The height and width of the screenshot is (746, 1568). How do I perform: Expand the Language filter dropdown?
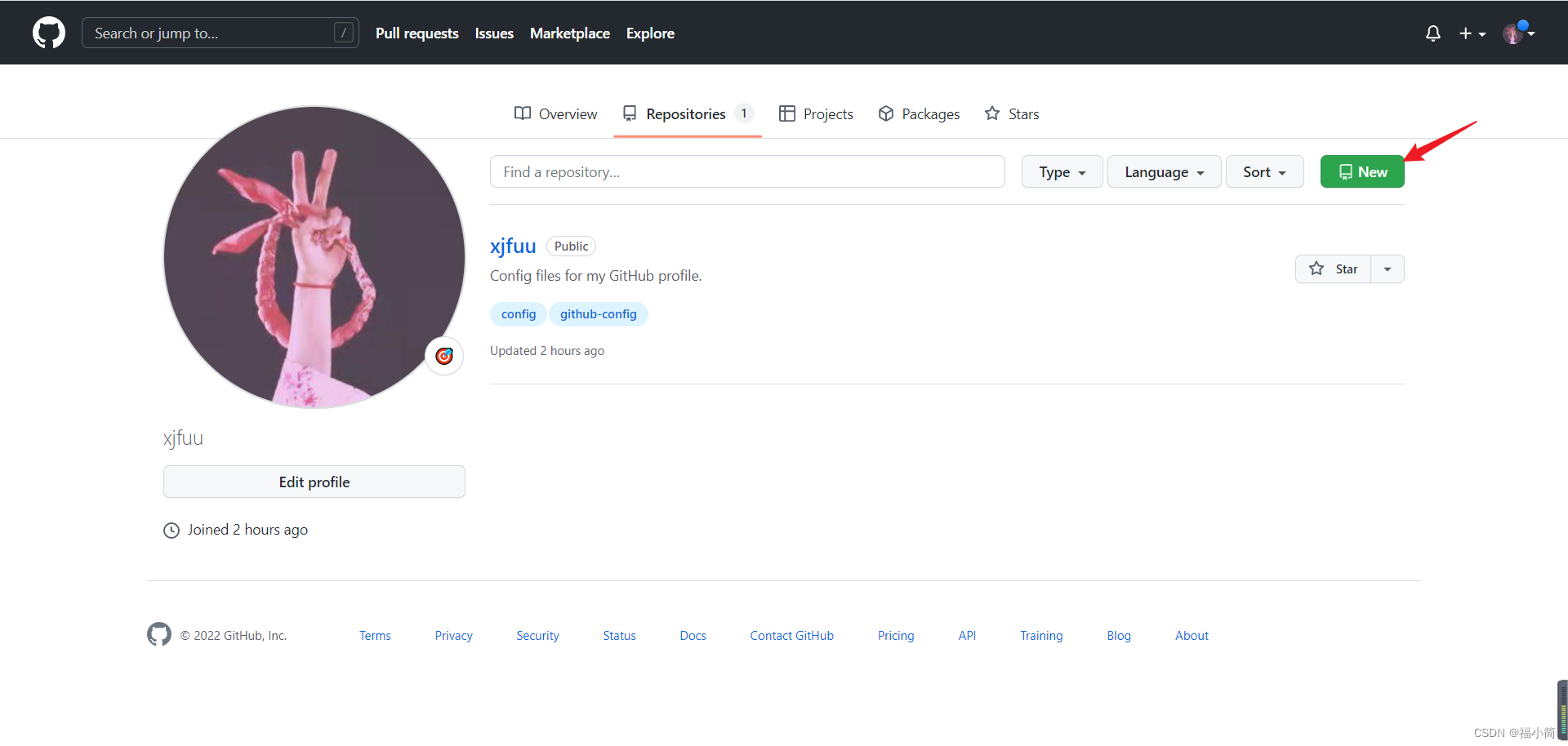pyautogui.click(x=1164, y=171)
